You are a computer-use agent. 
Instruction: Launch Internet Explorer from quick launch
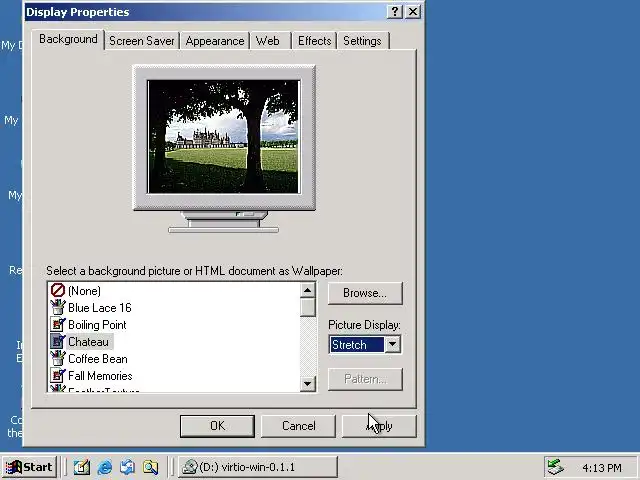(104, 467)
